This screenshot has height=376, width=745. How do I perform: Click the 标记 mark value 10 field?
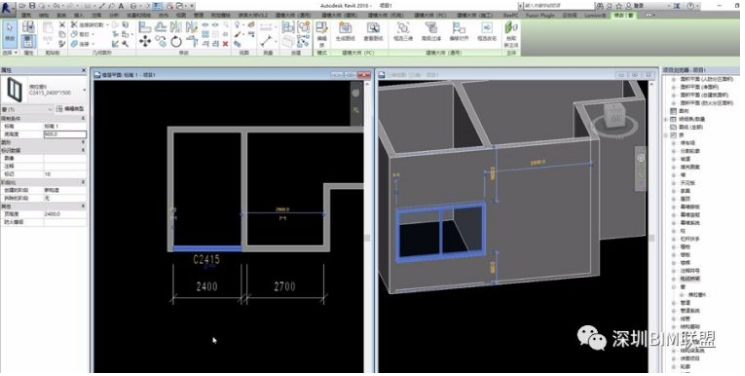click(x=65, y=174)
